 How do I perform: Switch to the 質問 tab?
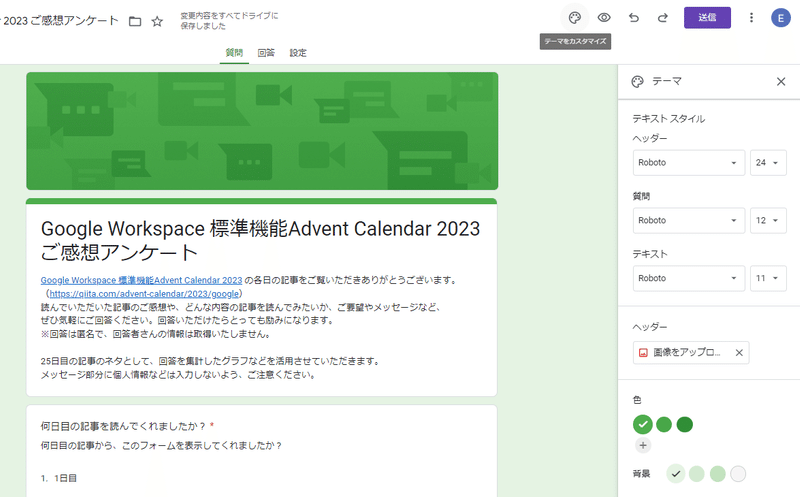(234, 53)
